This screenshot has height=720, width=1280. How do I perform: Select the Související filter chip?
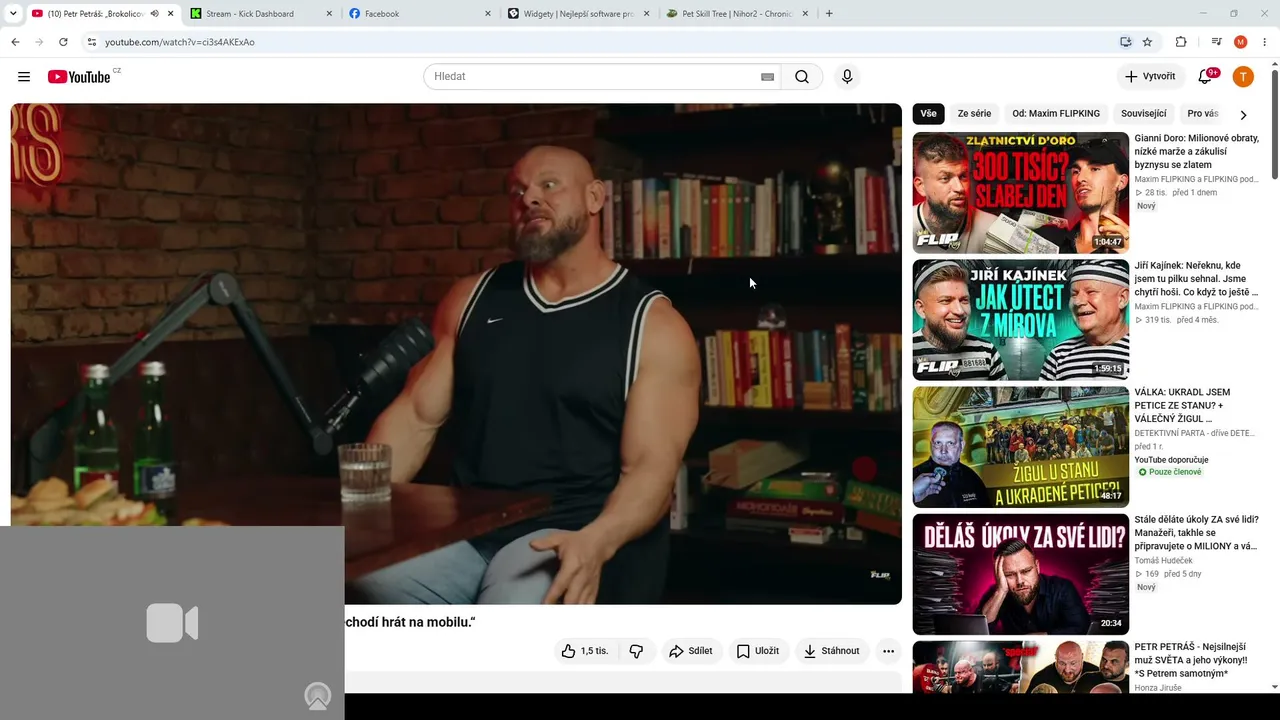pyautogui.click(x=1144, y=114)
